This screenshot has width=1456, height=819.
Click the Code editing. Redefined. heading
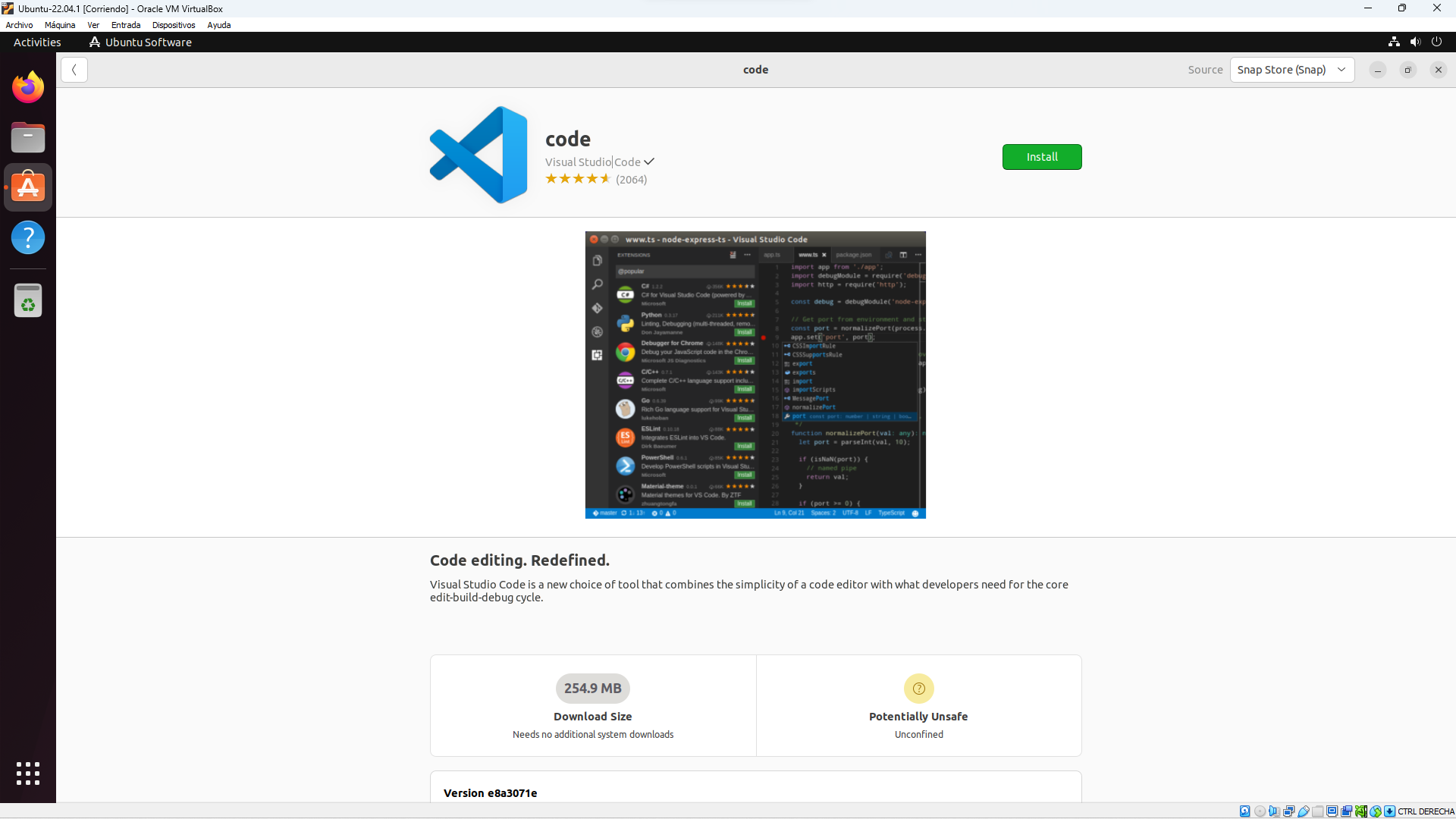(x=519, y=560)
